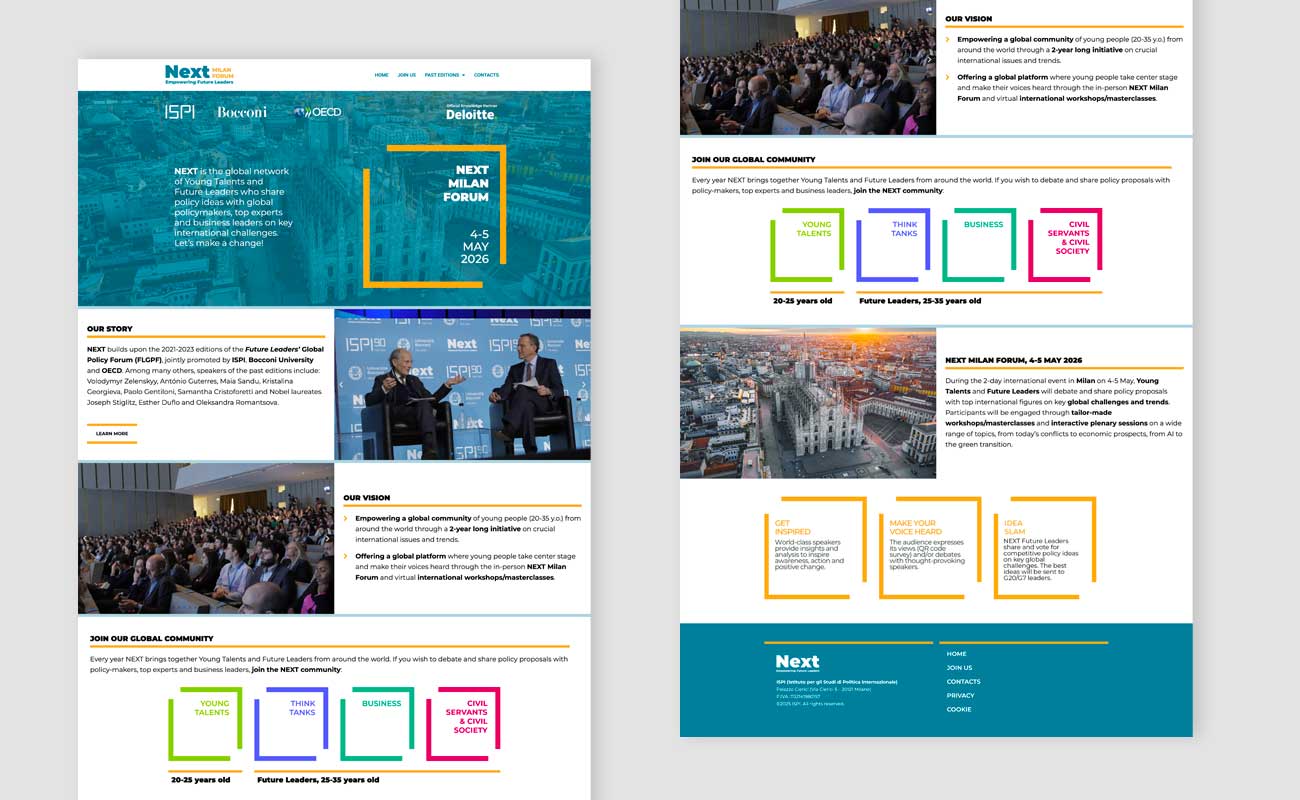The height and width of the screenshot is (800, 1300).
Task: Open the Cookie link in the footer
Action: point(958,709)
